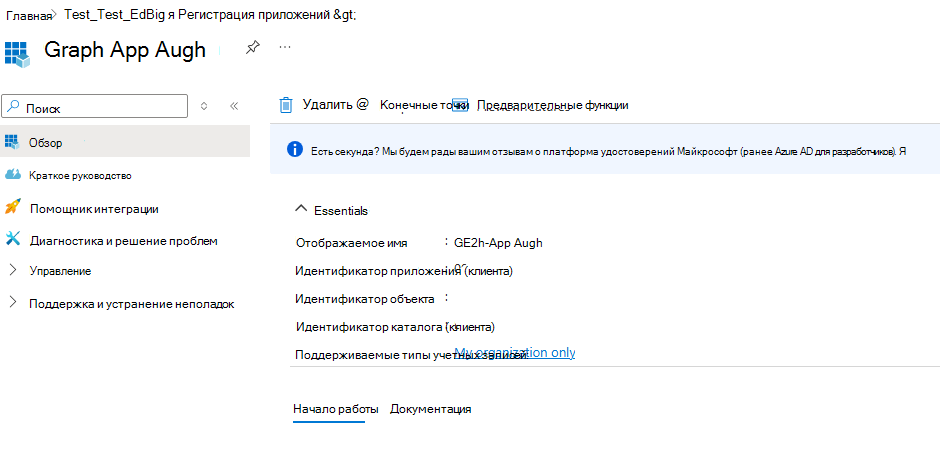The width and height of the screenshot is (940, 459).
Task: Click the Краткое руководство cloud icon
Action: click(13, 174)
